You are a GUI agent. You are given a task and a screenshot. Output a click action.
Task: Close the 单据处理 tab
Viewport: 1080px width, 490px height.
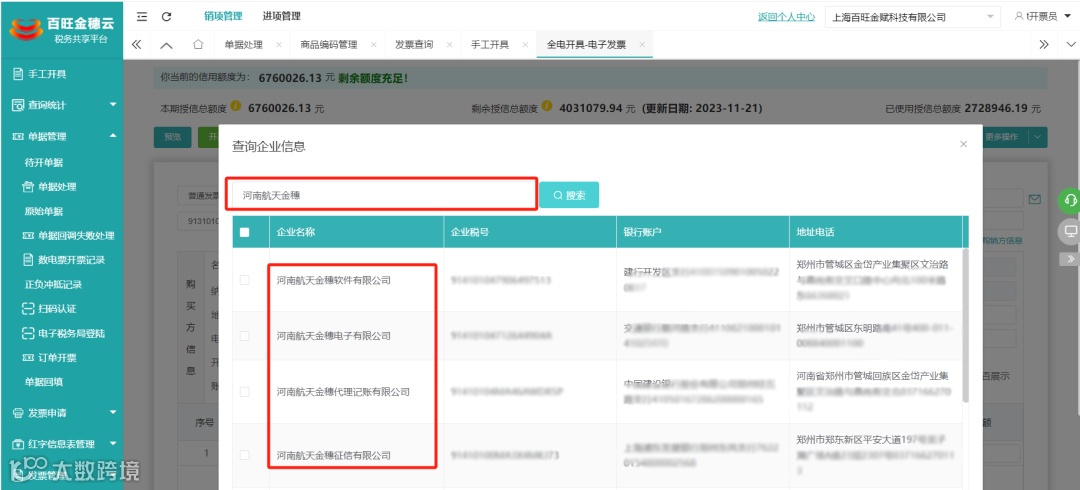(278, 45)
